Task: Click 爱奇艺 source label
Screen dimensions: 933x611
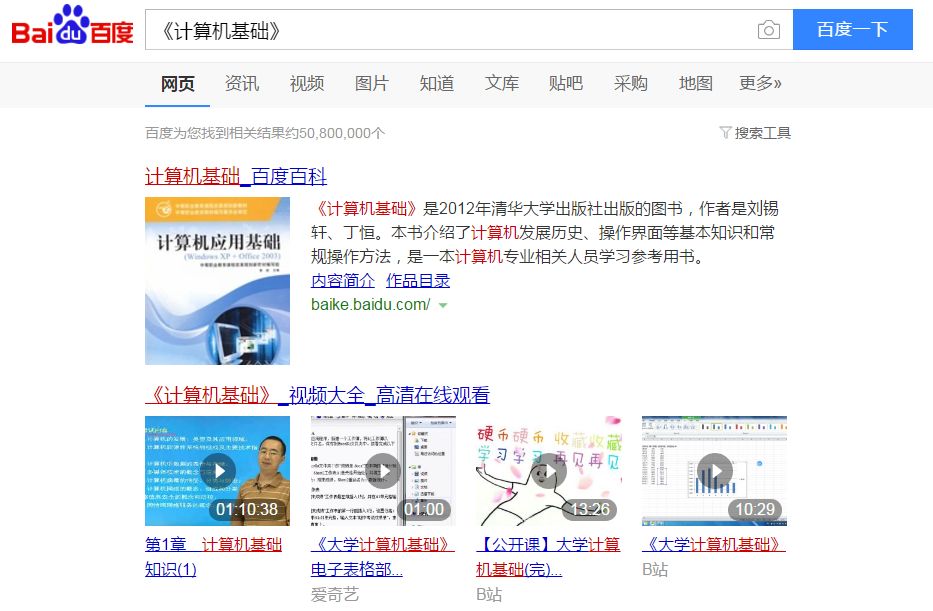Action: pos(335,594)
